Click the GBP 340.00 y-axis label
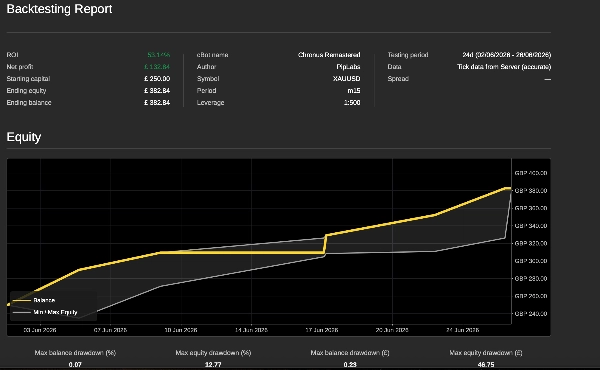This screenshot has width=600, height=370. [531, 226]
